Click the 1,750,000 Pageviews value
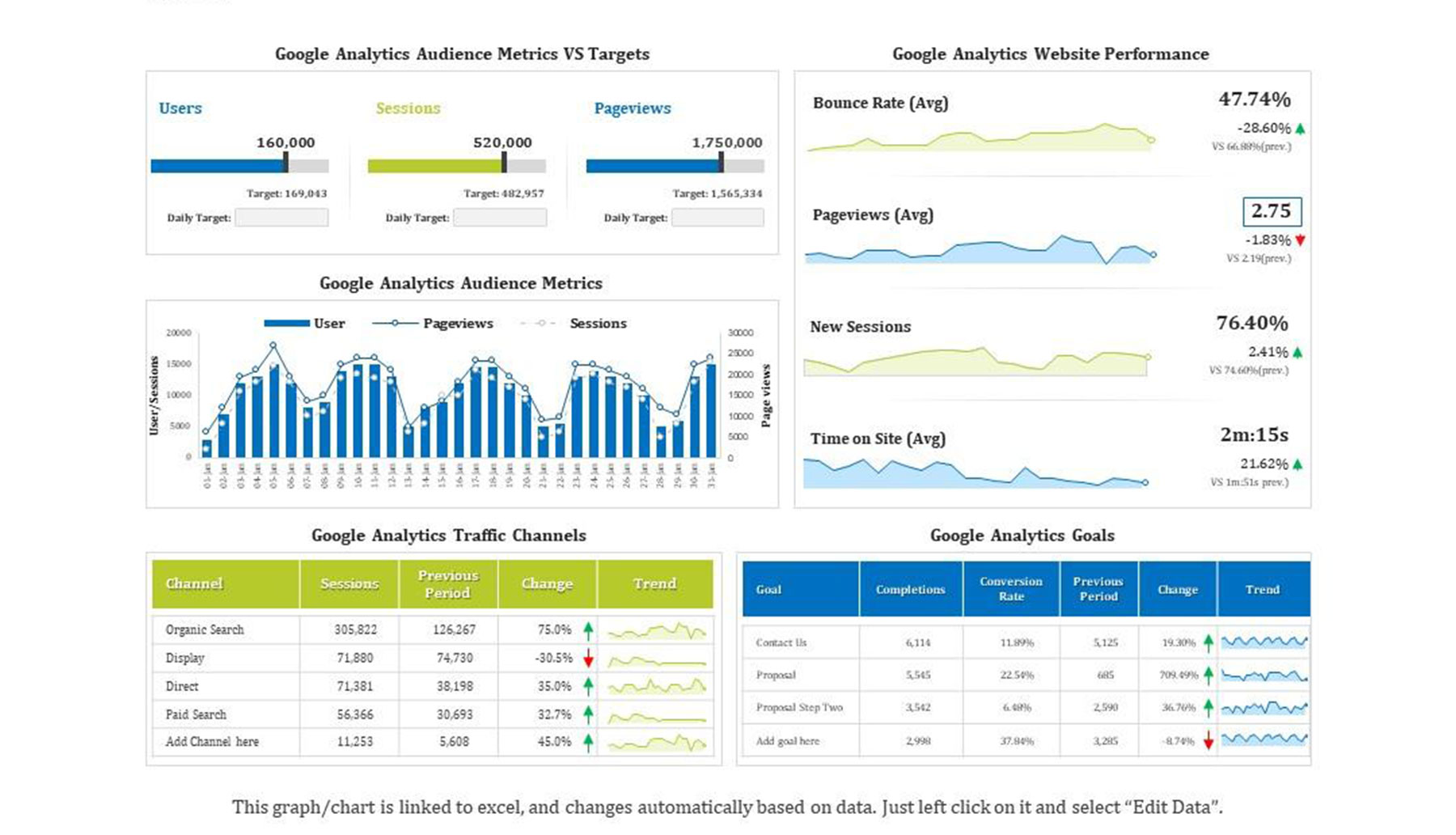The image size is (1456, 835). [x=727, y=142]
